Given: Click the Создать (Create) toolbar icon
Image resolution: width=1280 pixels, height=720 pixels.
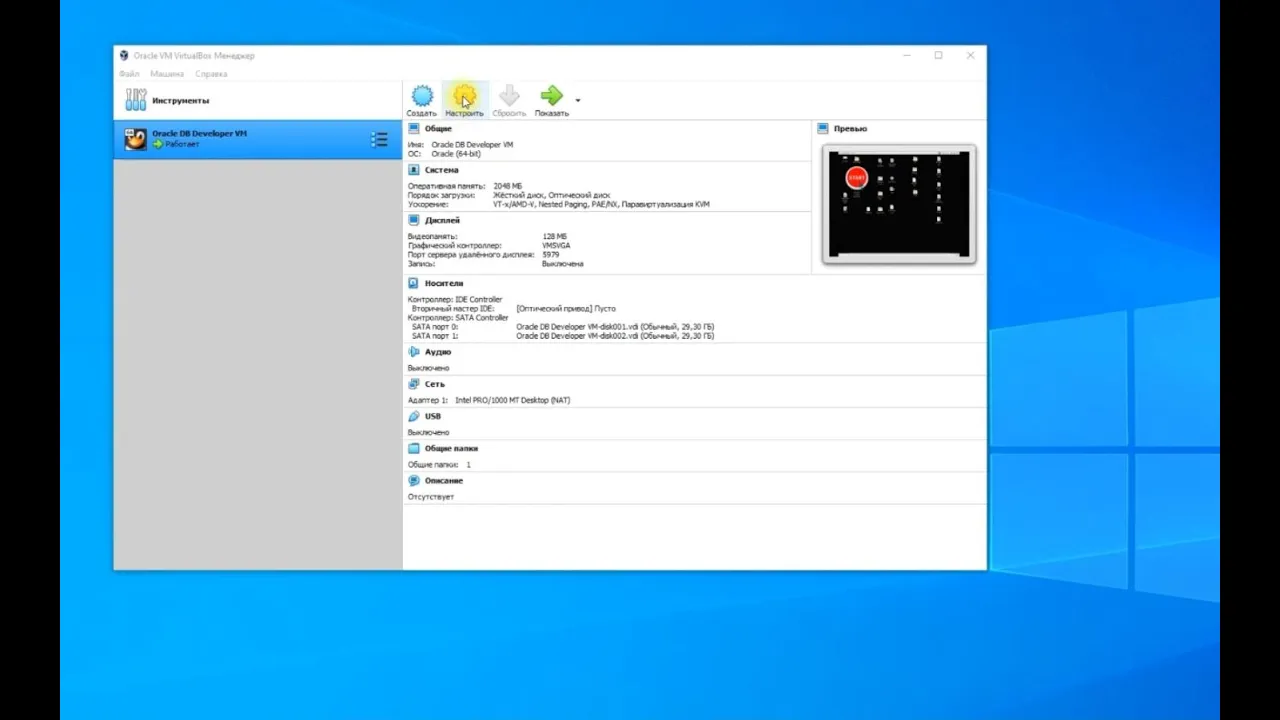Looking at the screenshot, I should [422, 96].
